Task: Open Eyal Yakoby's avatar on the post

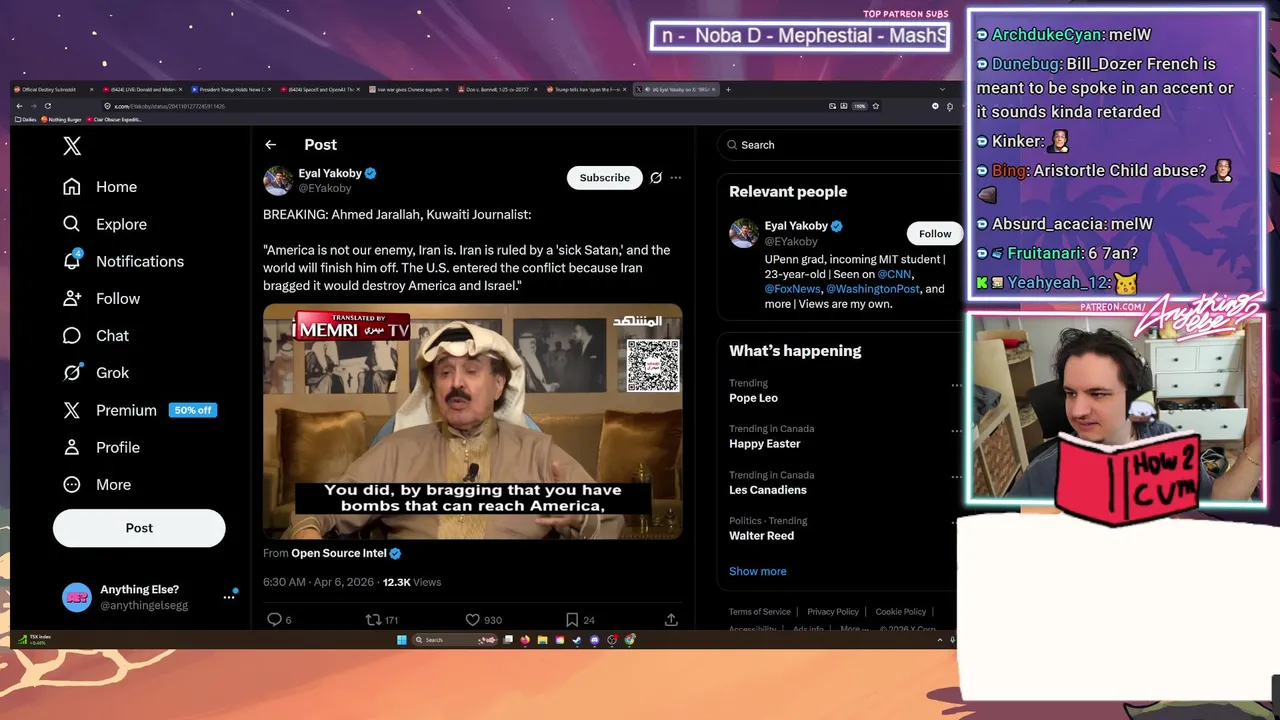Action: [277, 180]
